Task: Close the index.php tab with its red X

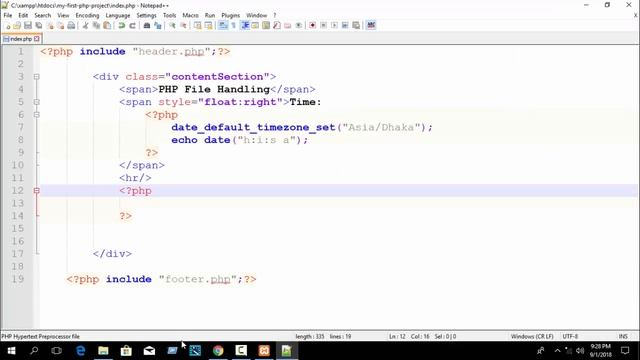Action: point(37,39)
